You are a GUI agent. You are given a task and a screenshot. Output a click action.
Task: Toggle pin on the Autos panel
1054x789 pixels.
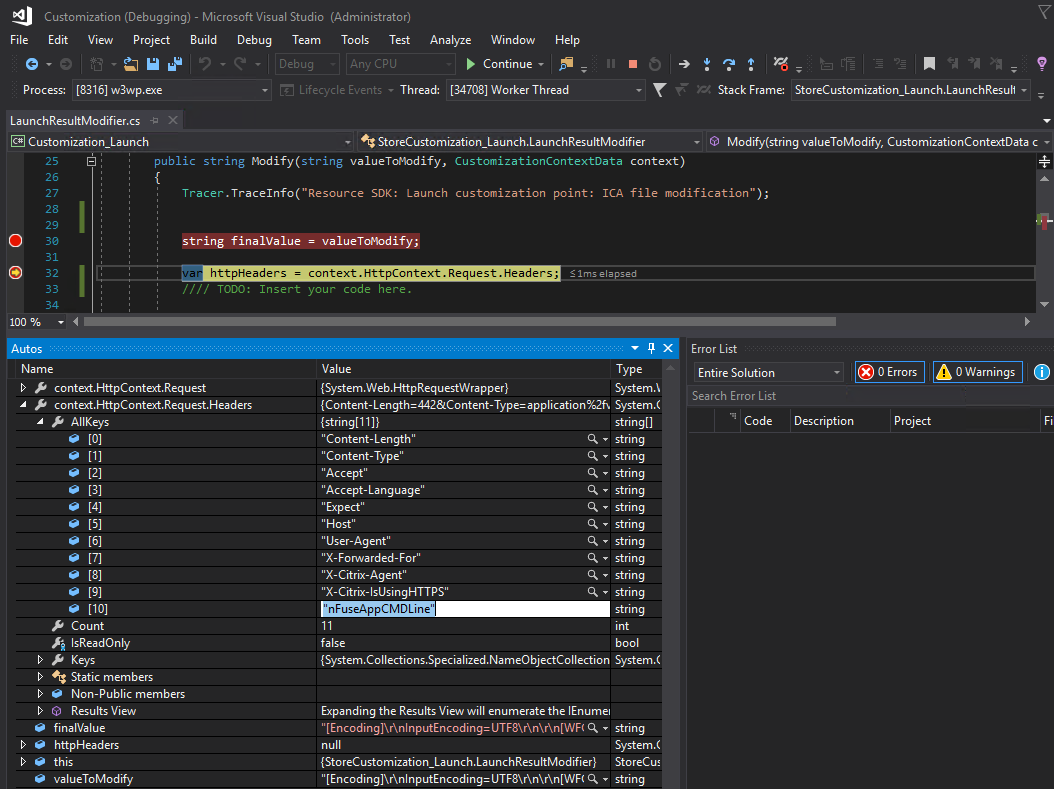coord(651,348)
